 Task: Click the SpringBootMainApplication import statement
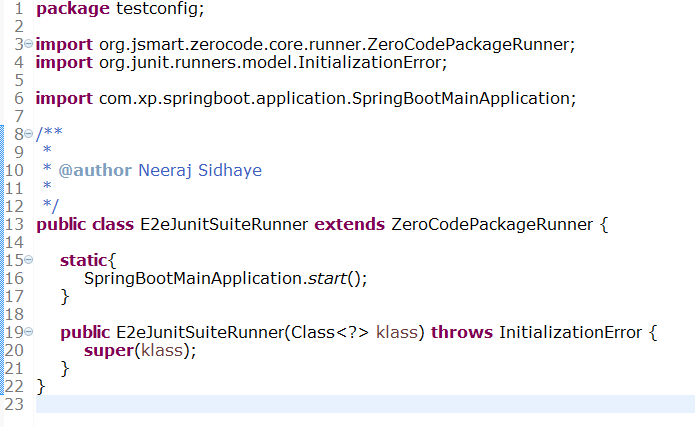point(305,98)
